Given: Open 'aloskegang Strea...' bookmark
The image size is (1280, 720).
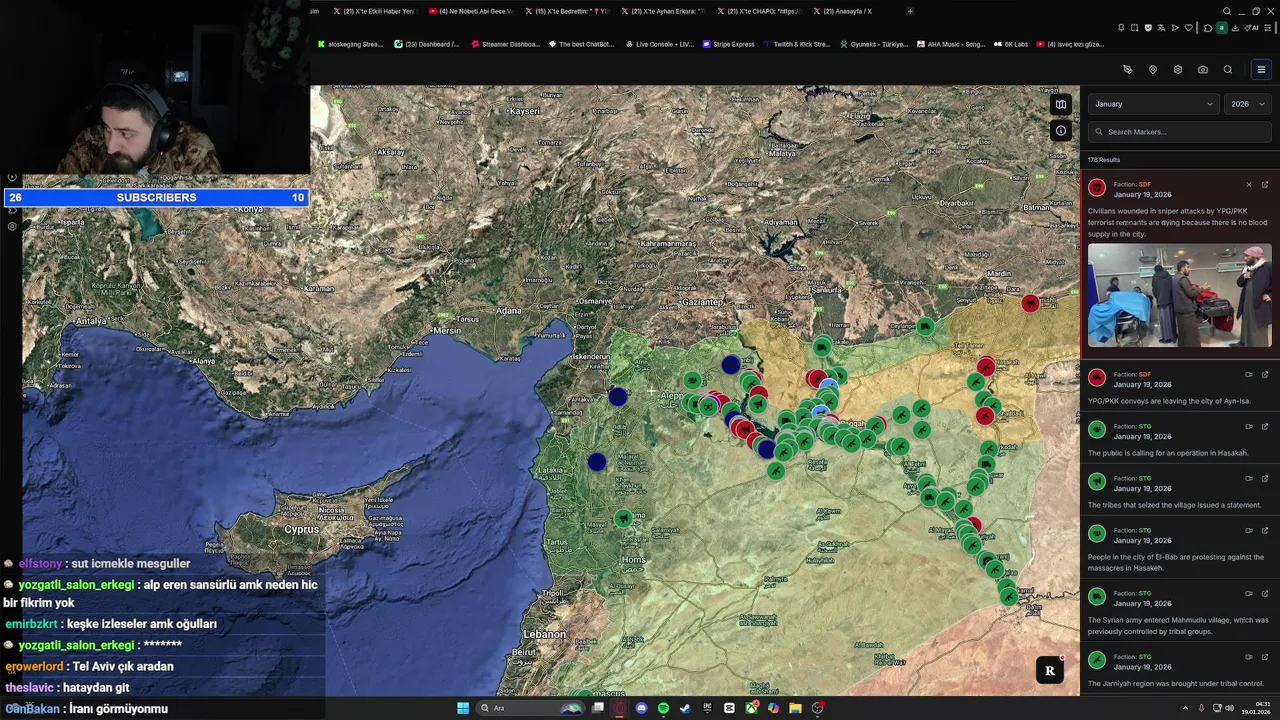Looking at the screenshot, I should click(x=350, y=44).
